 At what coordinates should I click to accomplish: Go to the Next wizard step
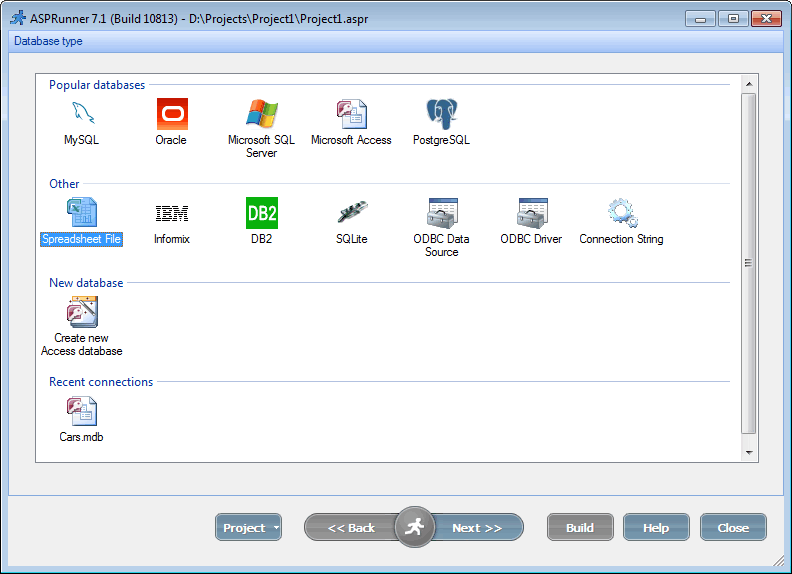(477, 528)
